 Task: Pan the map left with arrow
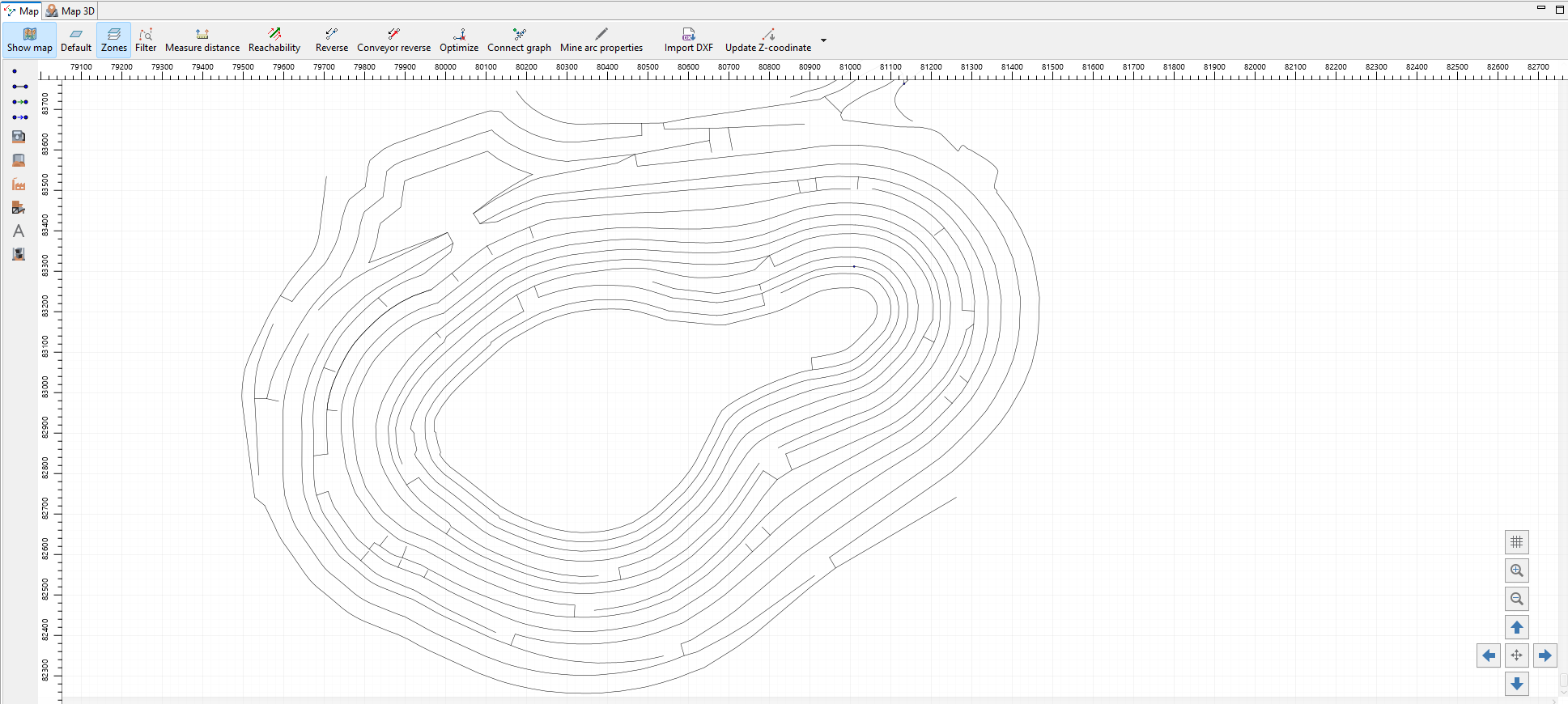pos(1489,655)
